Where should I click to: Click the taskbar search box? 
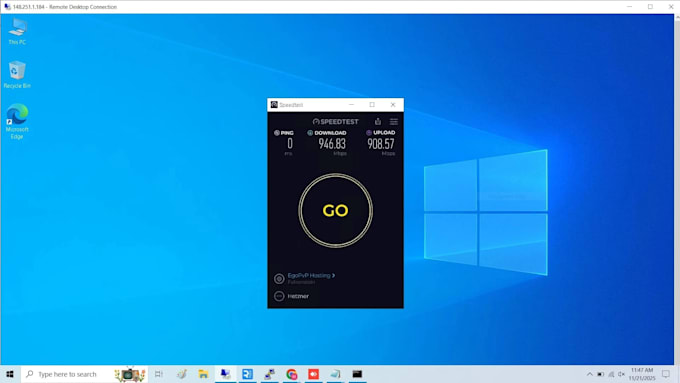(x=85, y=374)
